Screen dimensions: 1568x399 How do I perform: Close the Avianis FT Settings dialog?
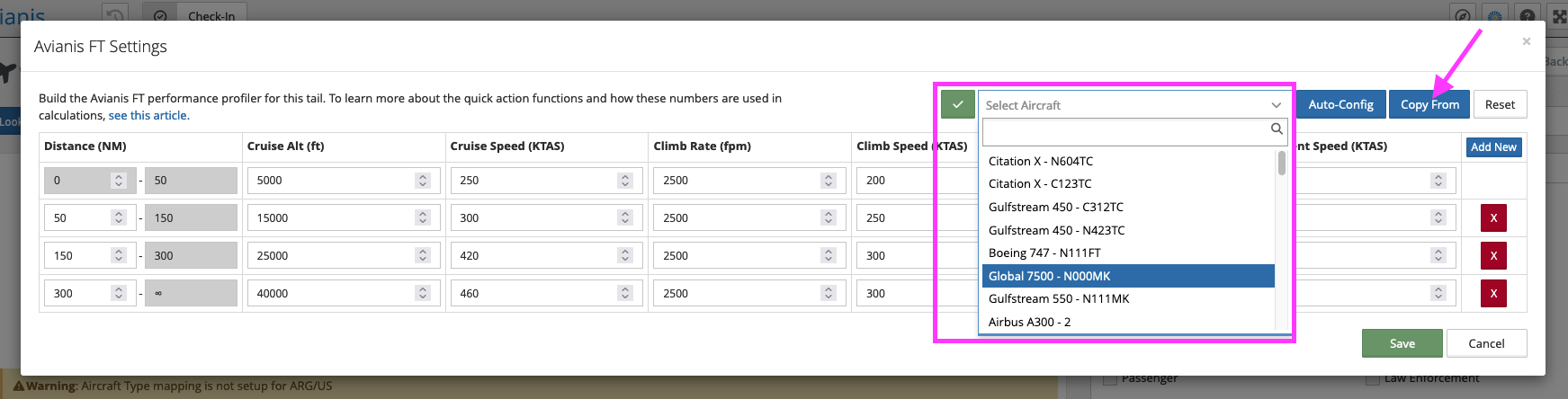pos(1526,41)
